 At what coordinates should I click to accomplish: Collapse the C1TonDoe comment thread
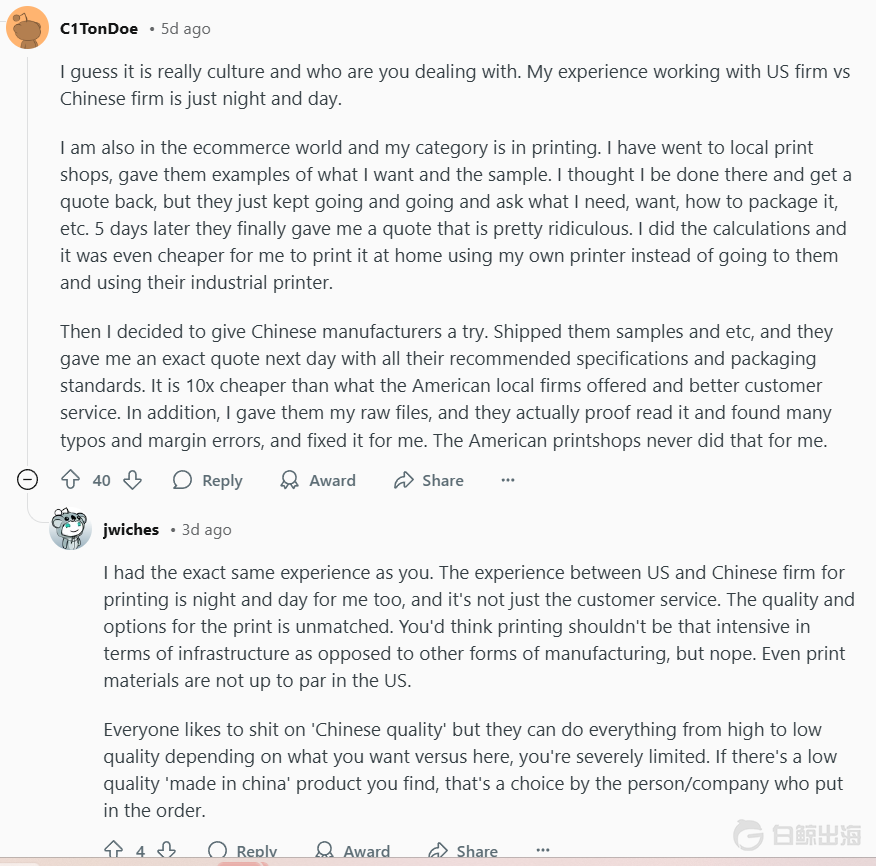pyautogui.click(x=28, y=480)
